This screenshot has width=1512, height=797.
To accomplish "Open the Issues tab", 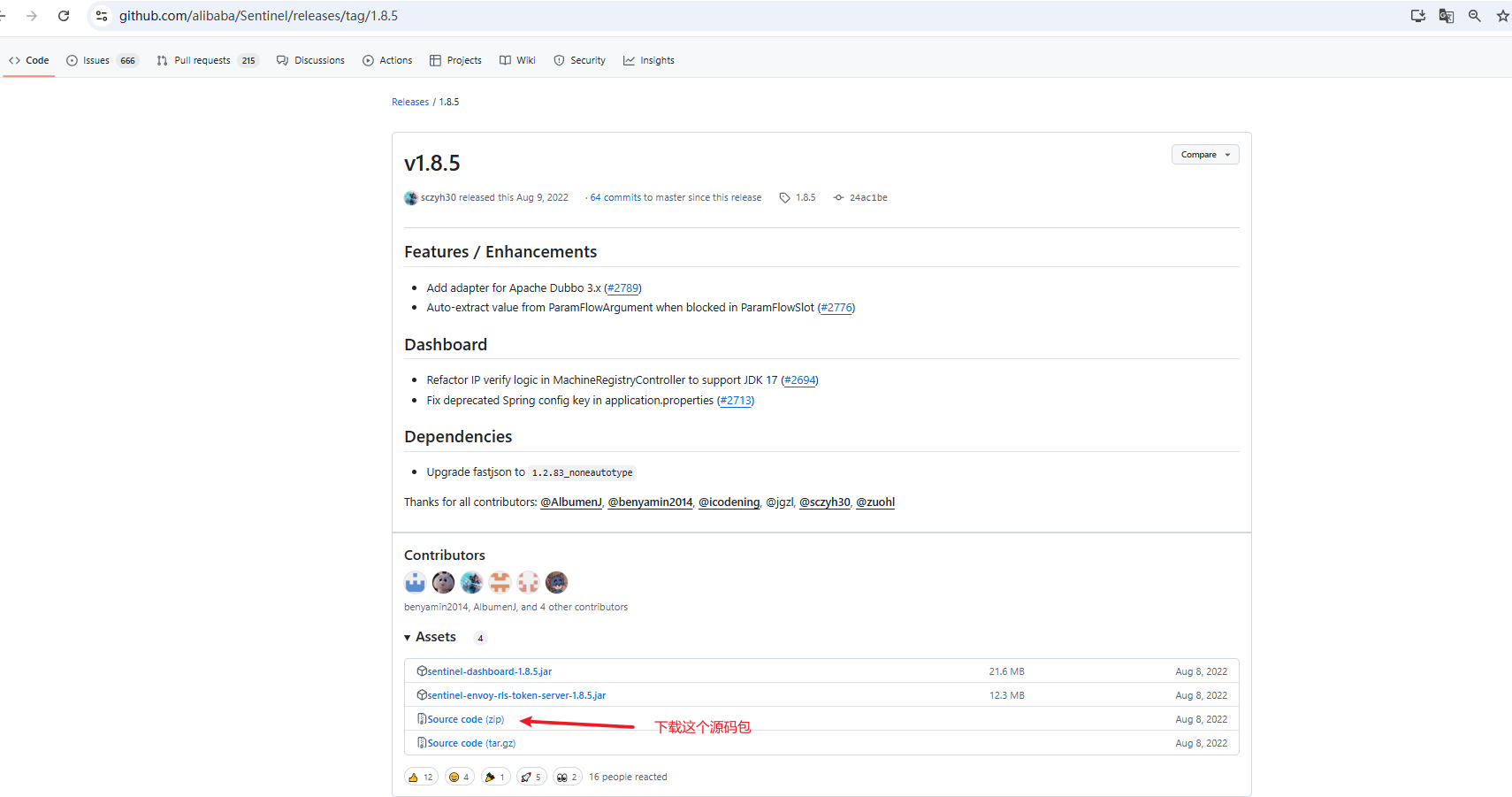I will point(103,60).
